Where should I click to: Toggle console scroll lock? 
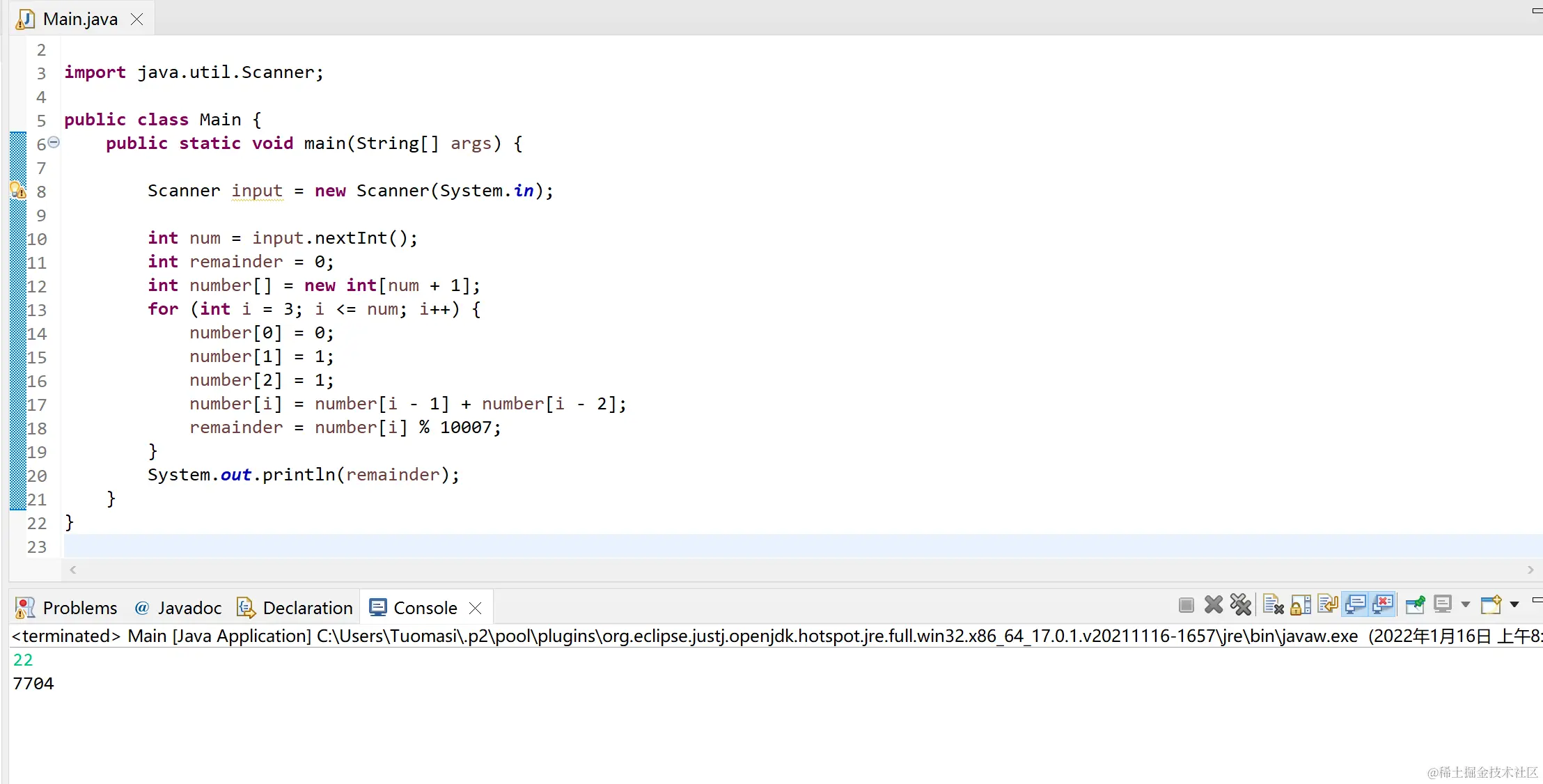point(1301,605)
